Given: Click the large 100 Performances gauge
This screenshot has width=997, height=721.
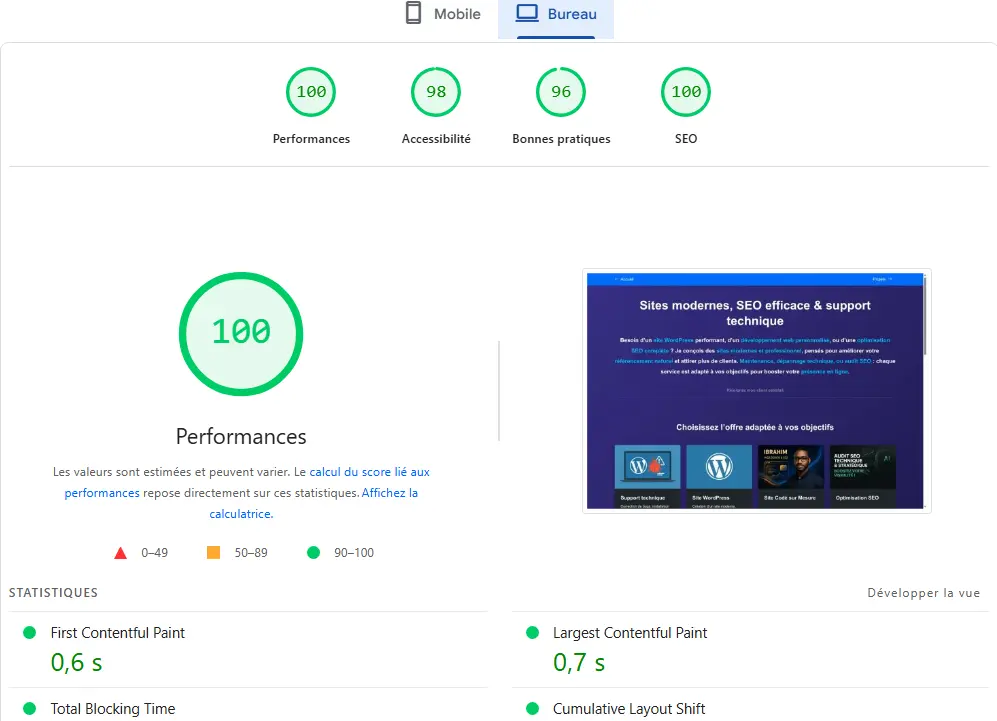Looking at the screenshot, I should (240, 334).
